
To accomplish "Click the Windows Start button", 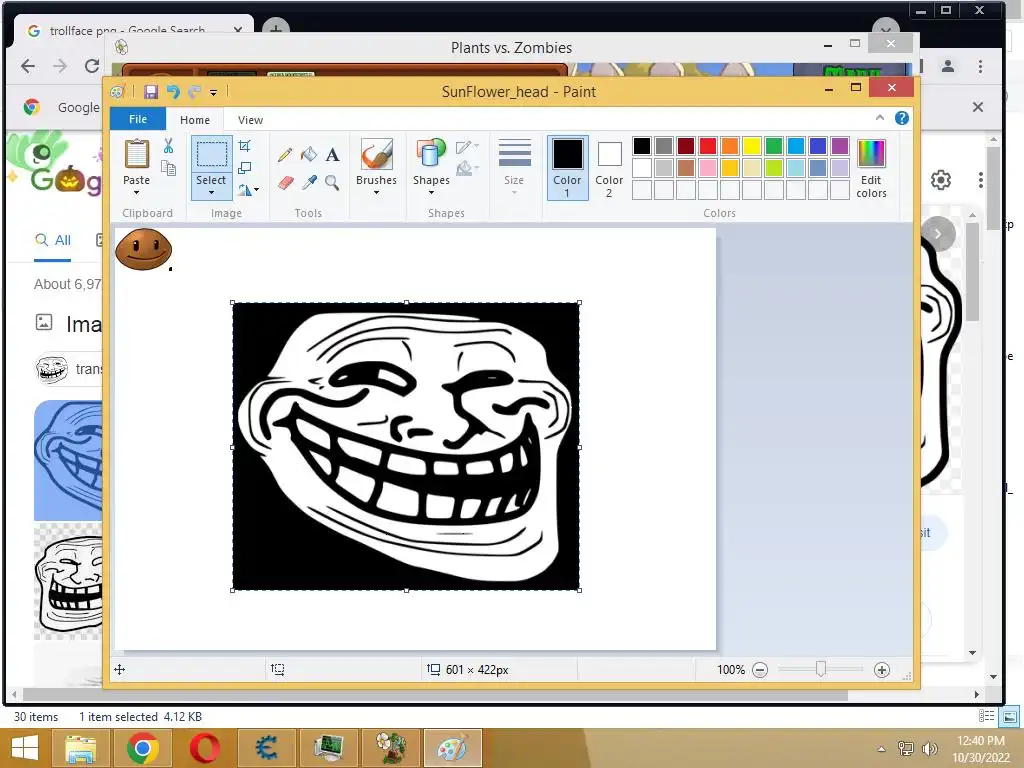I will pos(24,748).
